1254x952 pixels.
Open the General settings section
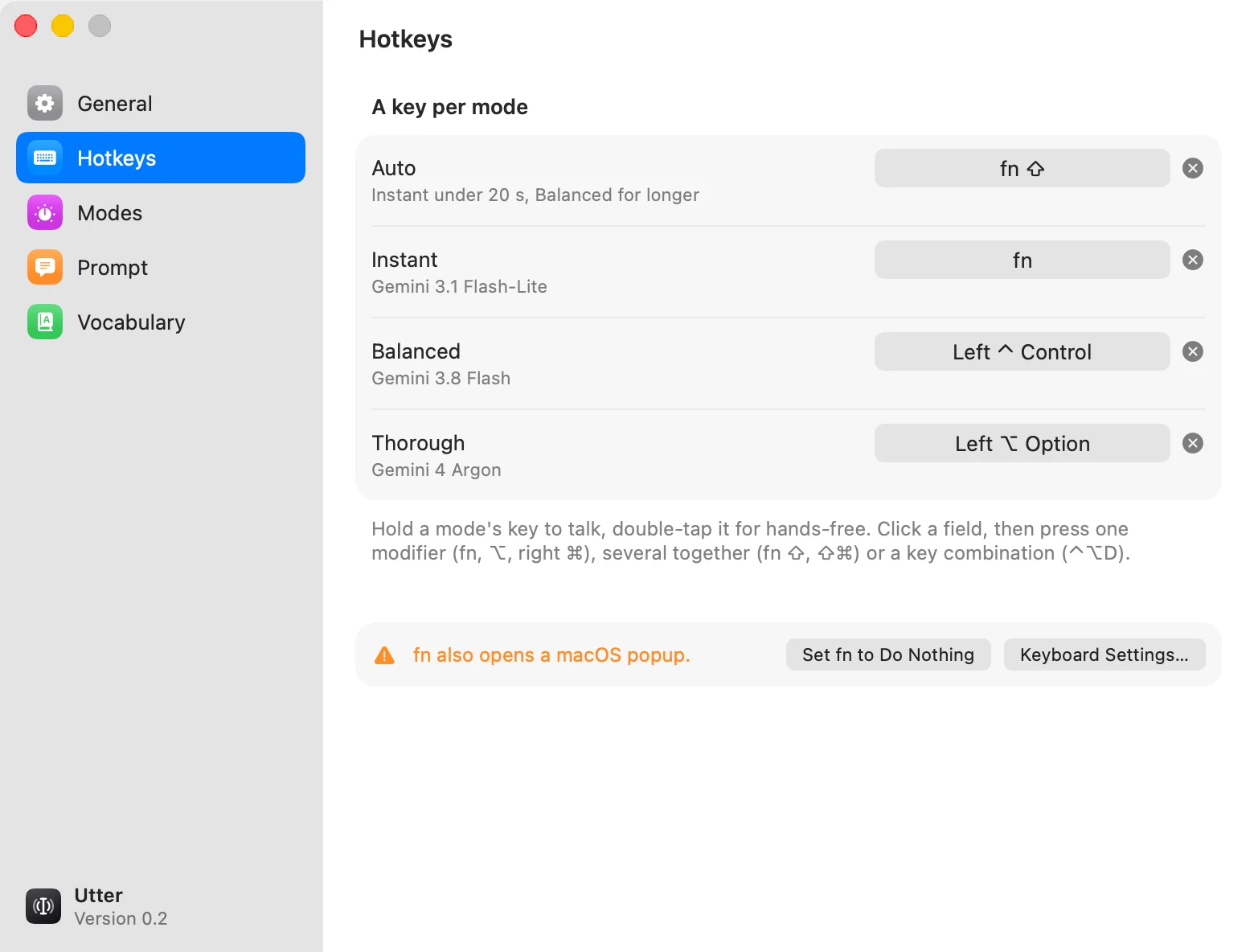[161, 103]
